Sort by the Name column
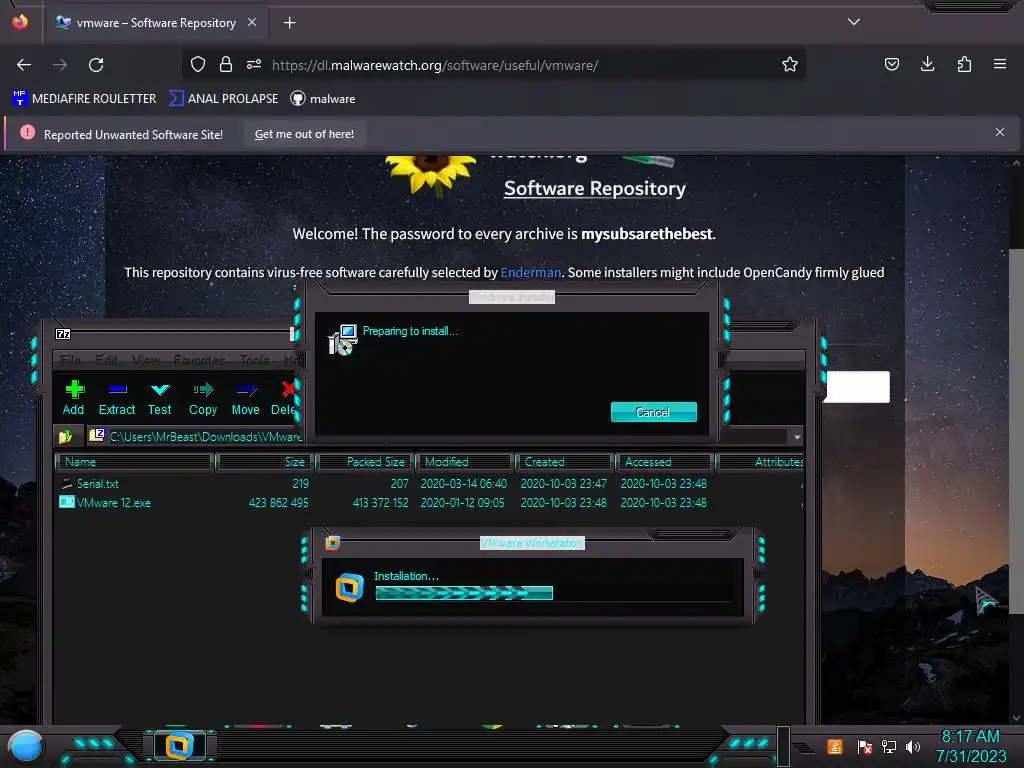Viewport: 1024px width, 768px height. click(x=135, y=462)
